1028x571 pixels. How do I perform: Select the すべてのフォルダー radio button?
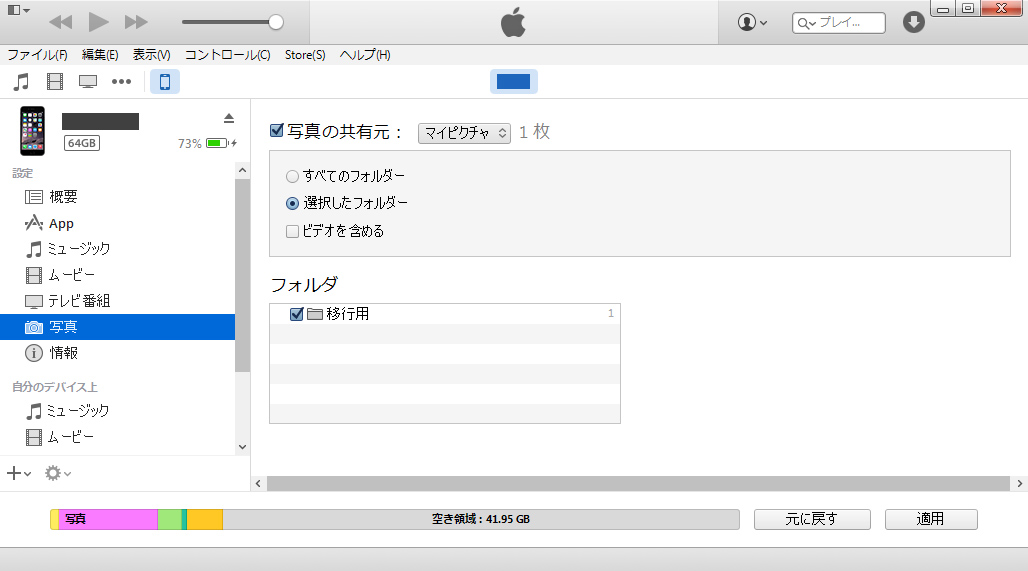coord(292,176)
